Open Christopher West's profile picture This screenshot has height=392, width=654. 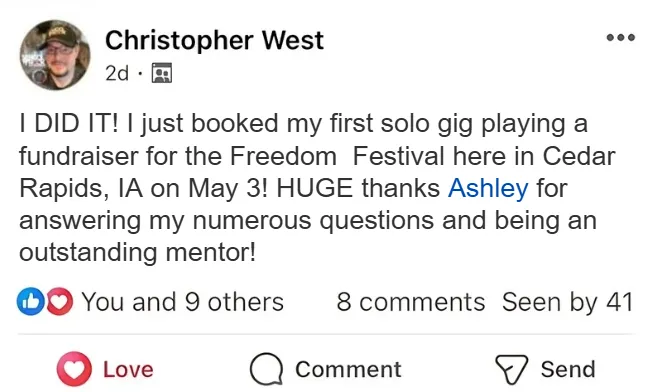tap(55, 55)
